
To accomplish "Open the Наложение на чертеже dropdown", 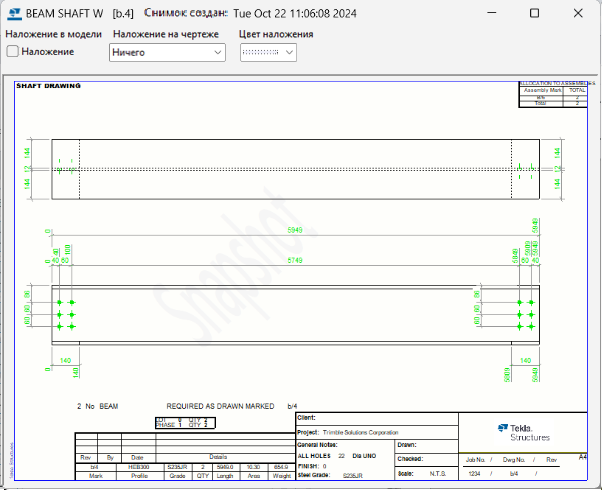I will point(166,51).
